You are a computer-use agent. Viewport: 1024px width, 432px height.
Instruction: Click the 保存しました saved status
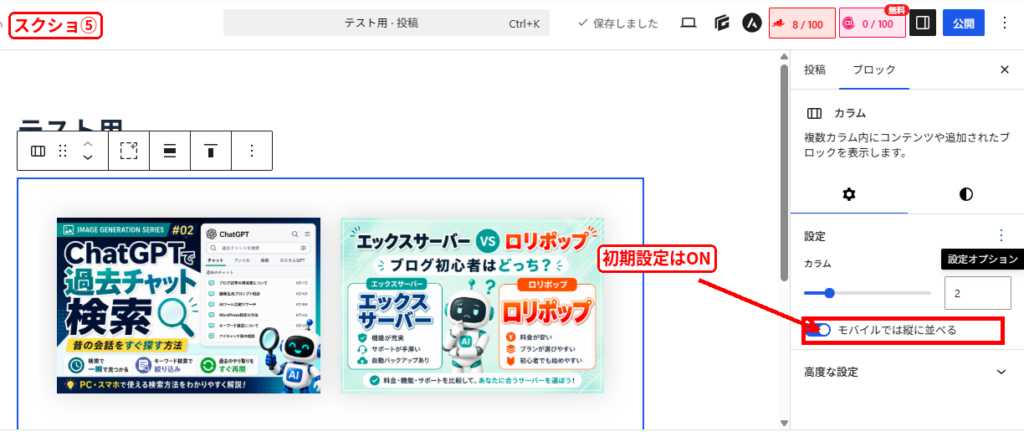click(x=618, y=23)
